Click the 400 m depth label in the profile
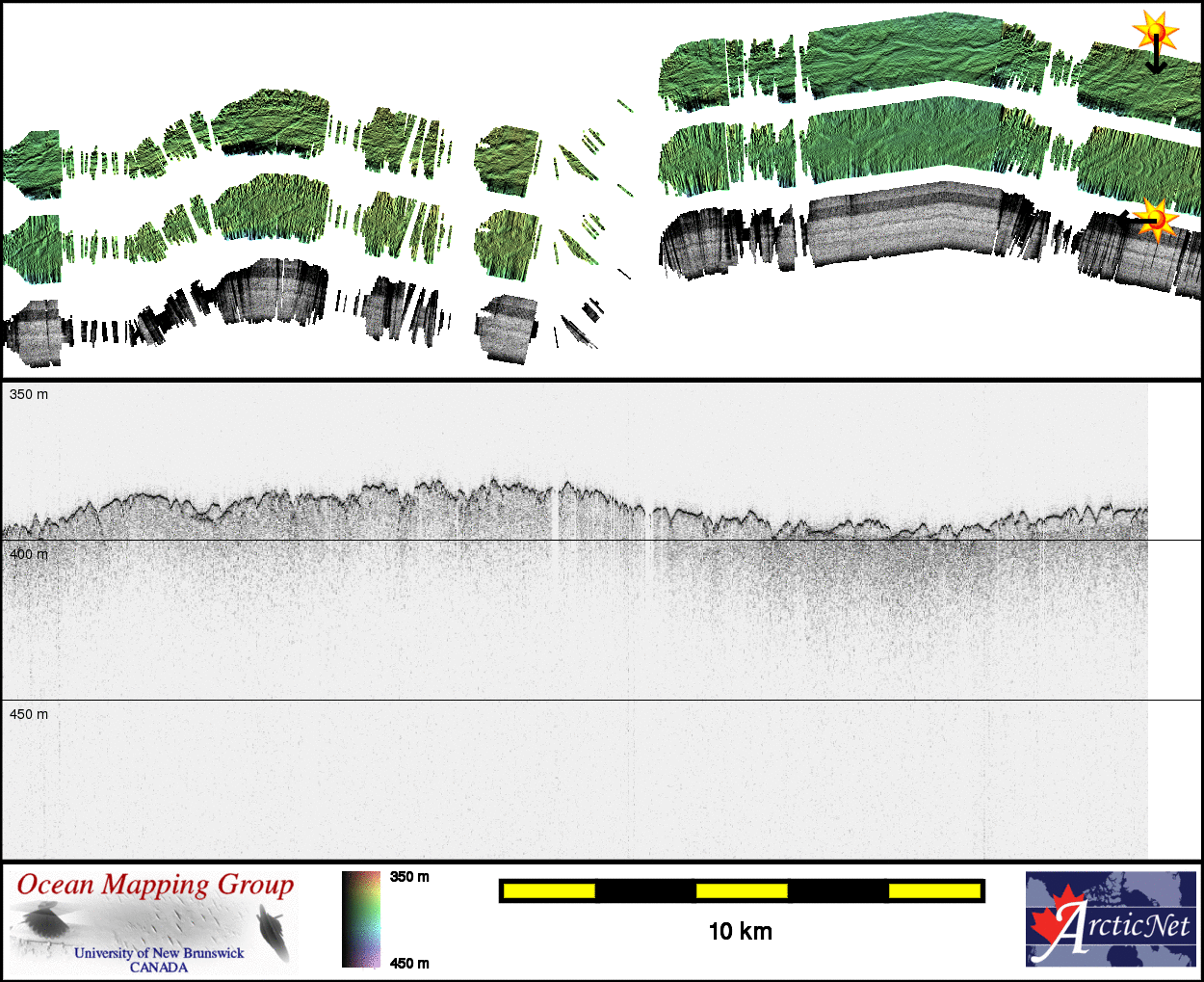The height and width of the screenshot is (982, 1204). [x=29, y=554]
